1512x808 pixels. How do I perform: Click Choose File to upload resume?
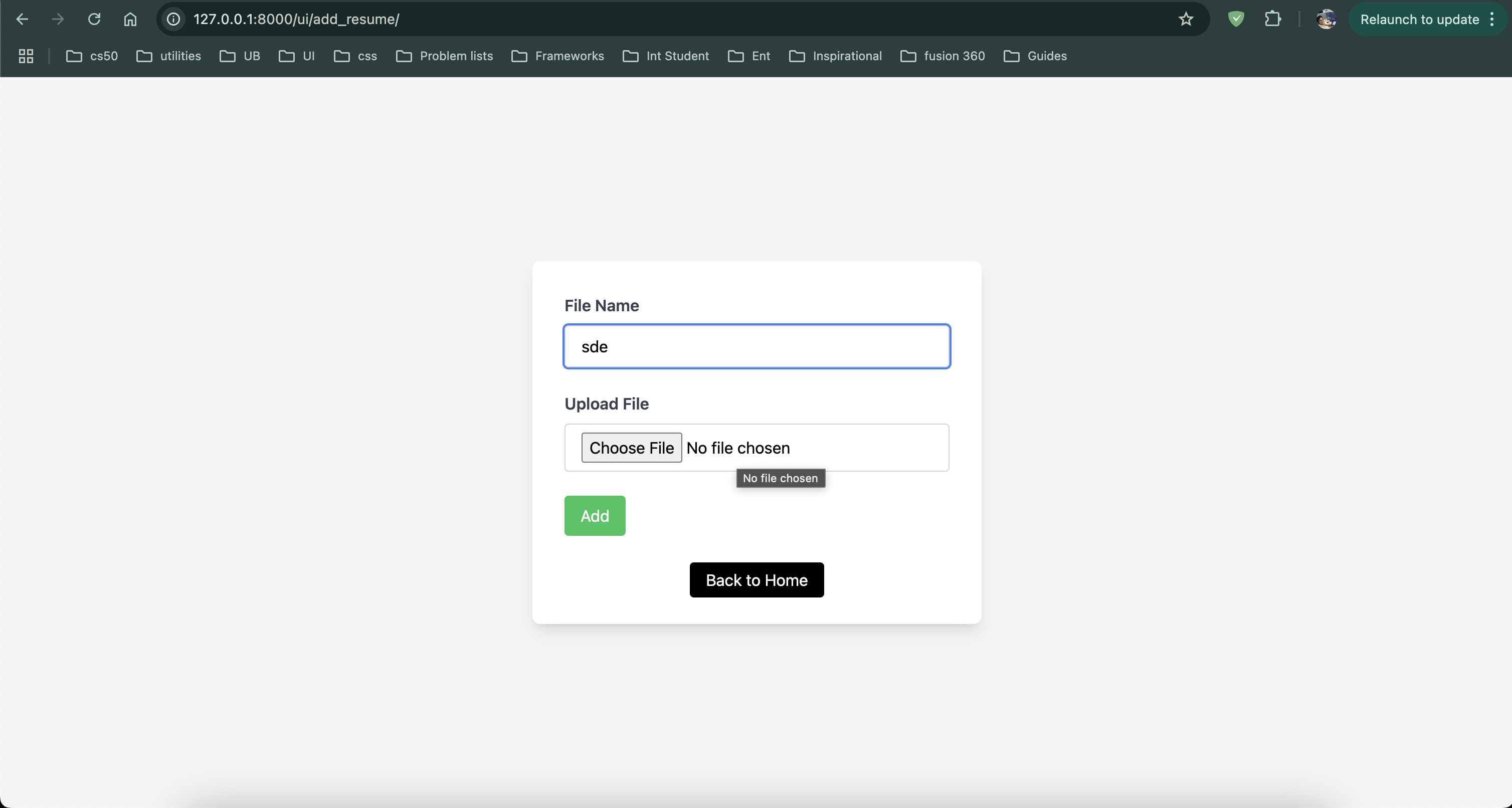click(632, 448)
